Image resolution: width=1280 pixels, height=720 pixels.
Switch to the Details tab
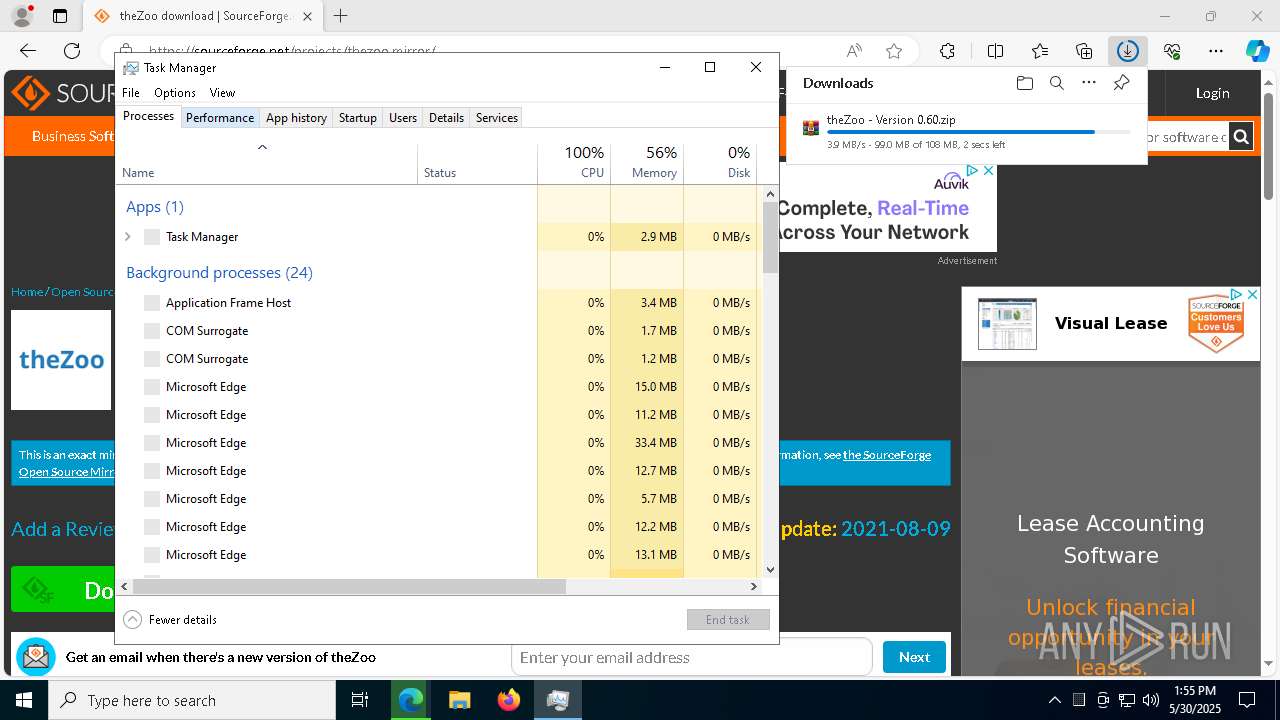coord(446,118)
